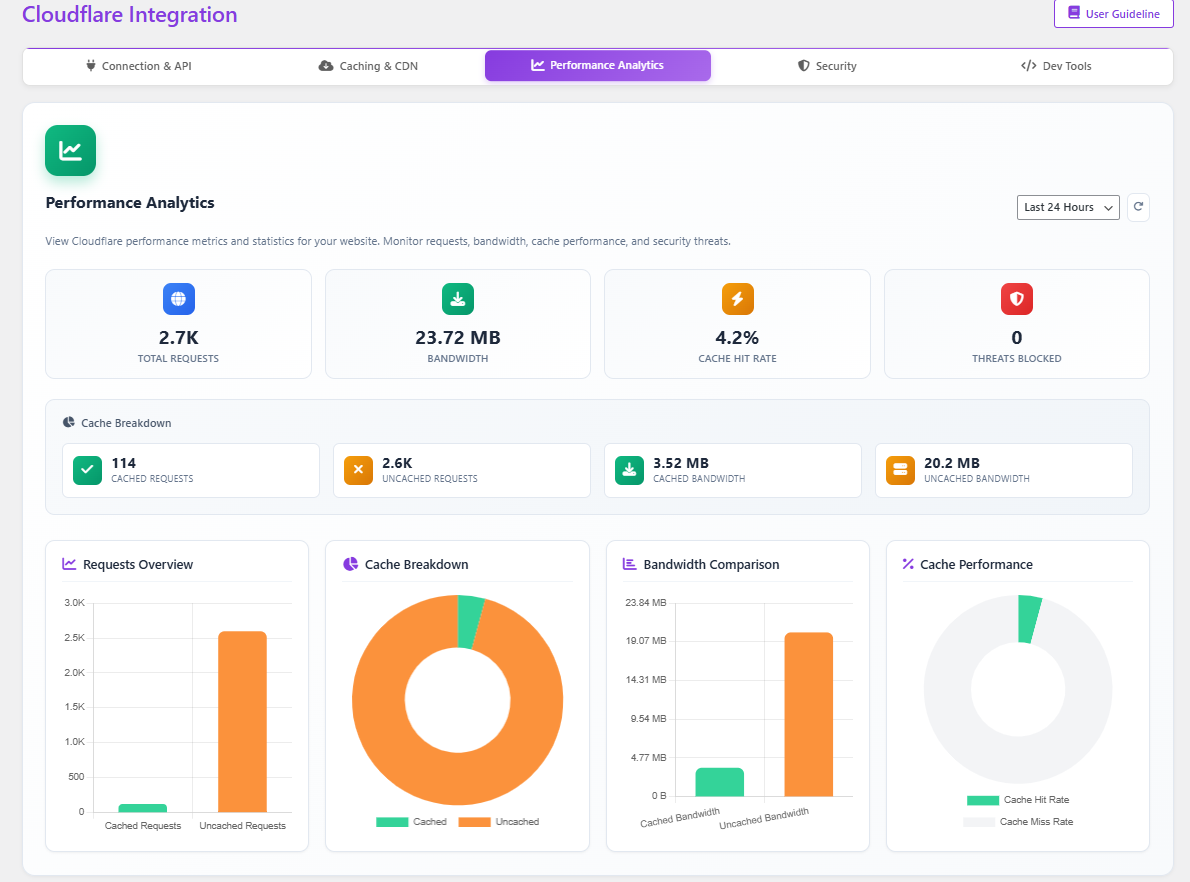Click the orange X Uncached Requests icon
The height and width of the screenshot is (882, 1190).
click(358, 470)
